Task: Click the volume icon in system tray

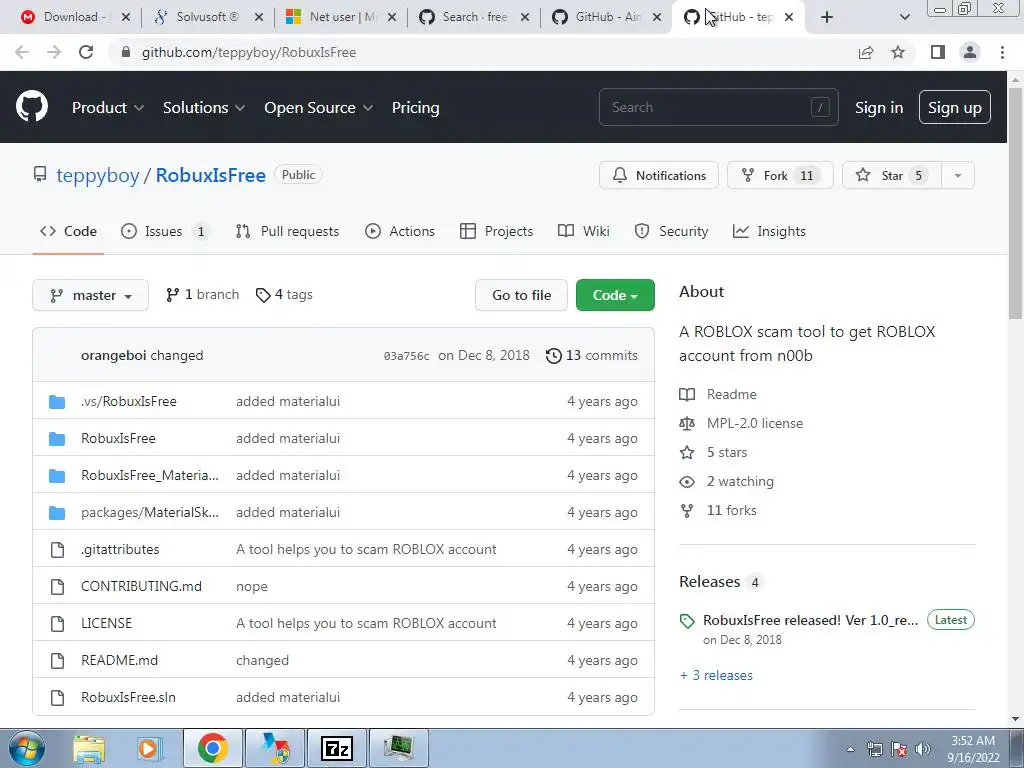Action: click(x=922, y=749)
